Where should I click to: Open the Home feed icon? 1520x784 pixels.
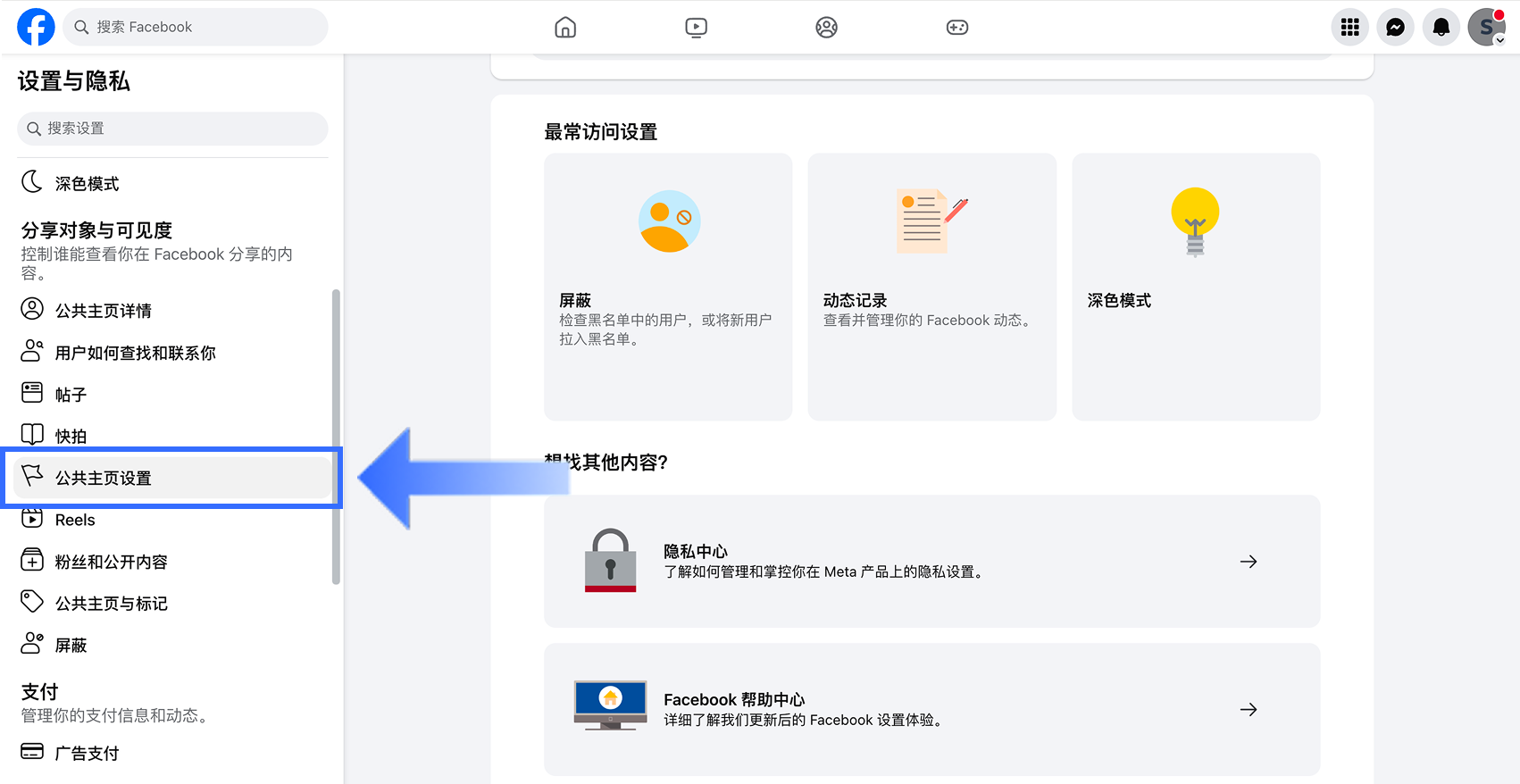(x=565, y=28)
